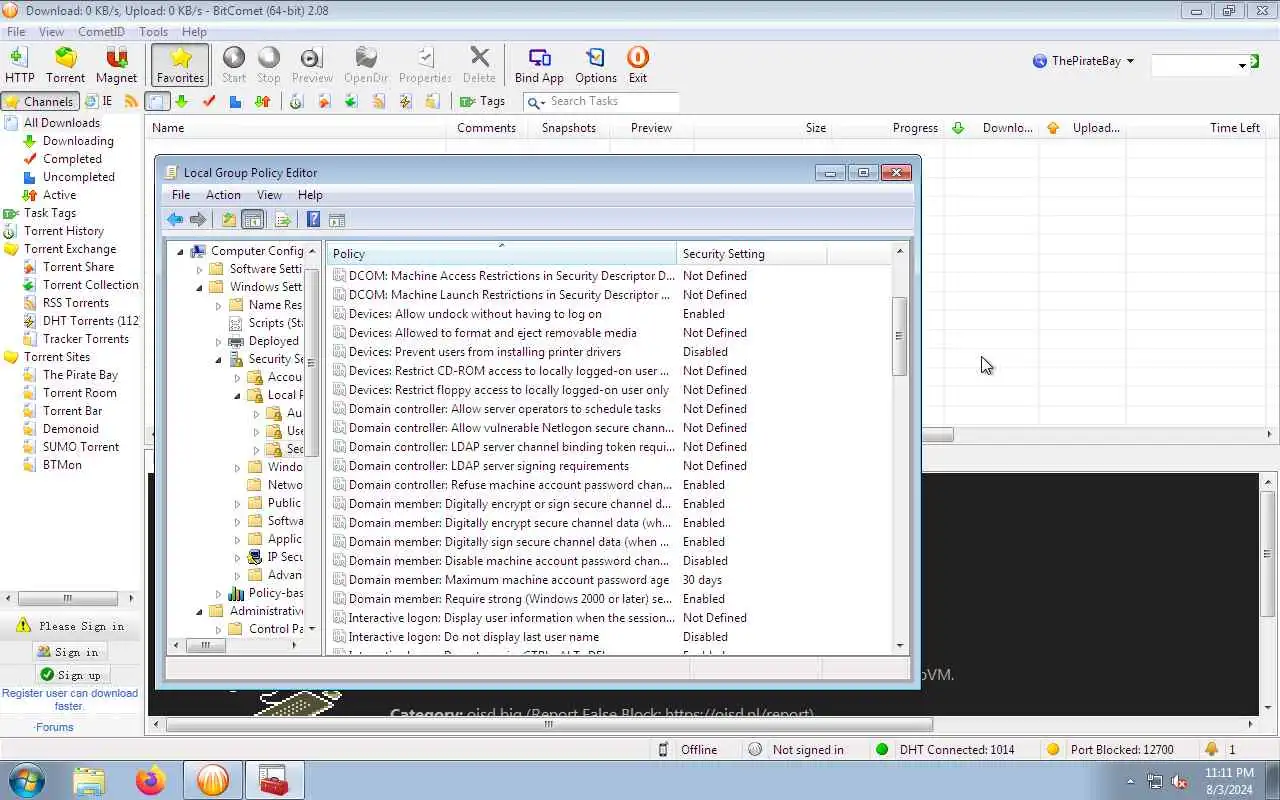Click Back arrow in Group Policy Editor toolbar
Screen dimensions: 1280x800
176,220
